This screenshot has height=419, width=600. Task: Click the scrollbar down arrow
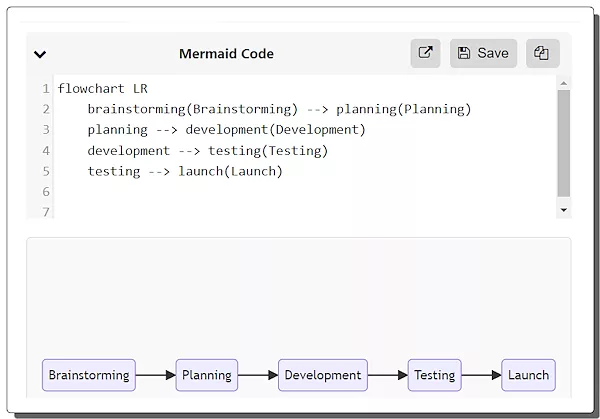[563, 209]
